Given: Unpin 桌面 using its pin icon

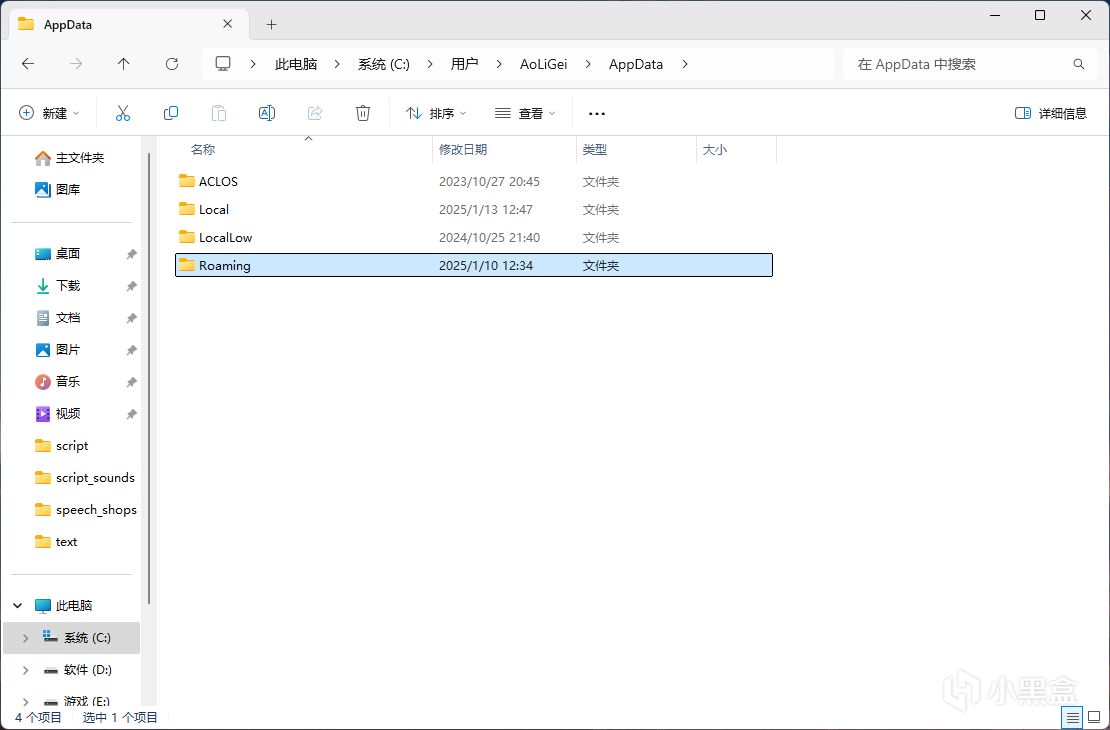Looking at the screenshot, I should tap(131, 253).
